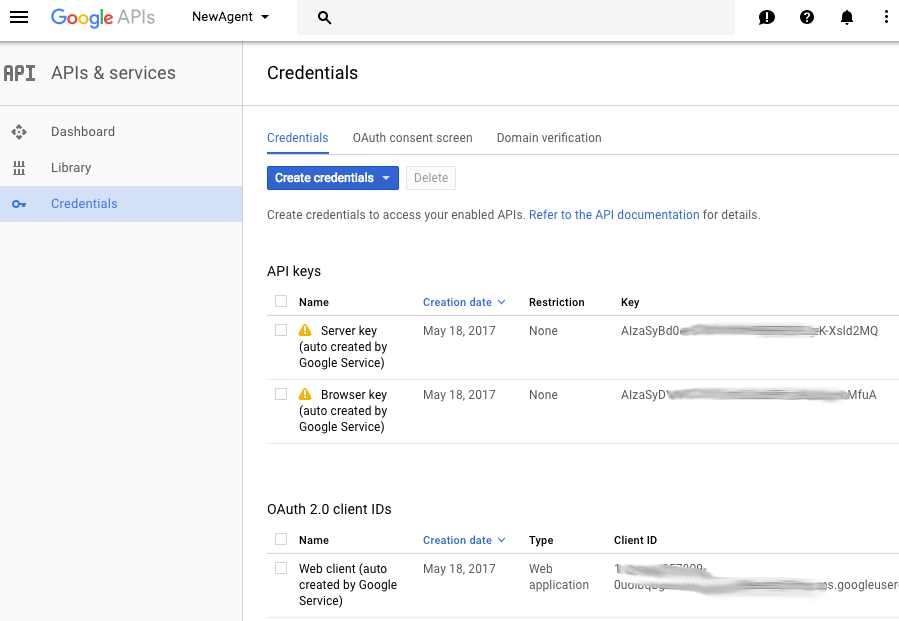Select the Server key checkbox
899x621 pixels.
pos(281,330)
